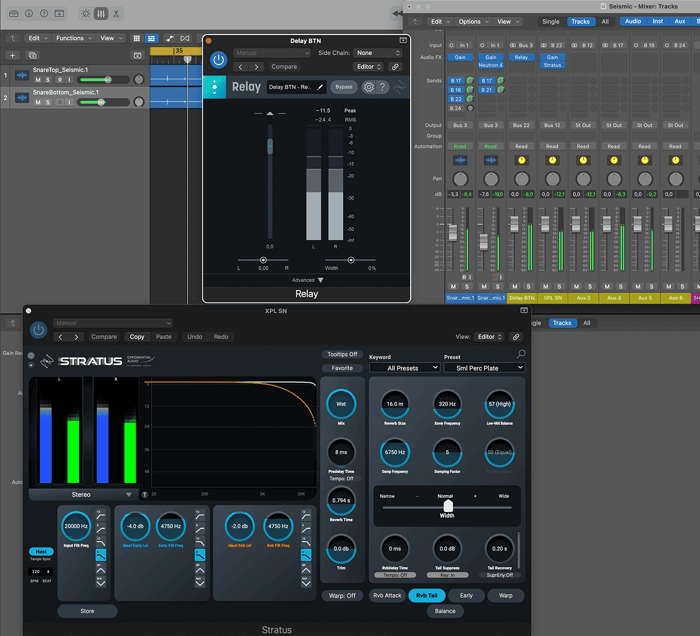Open the Side Chain None dropdown

(378, 53)
